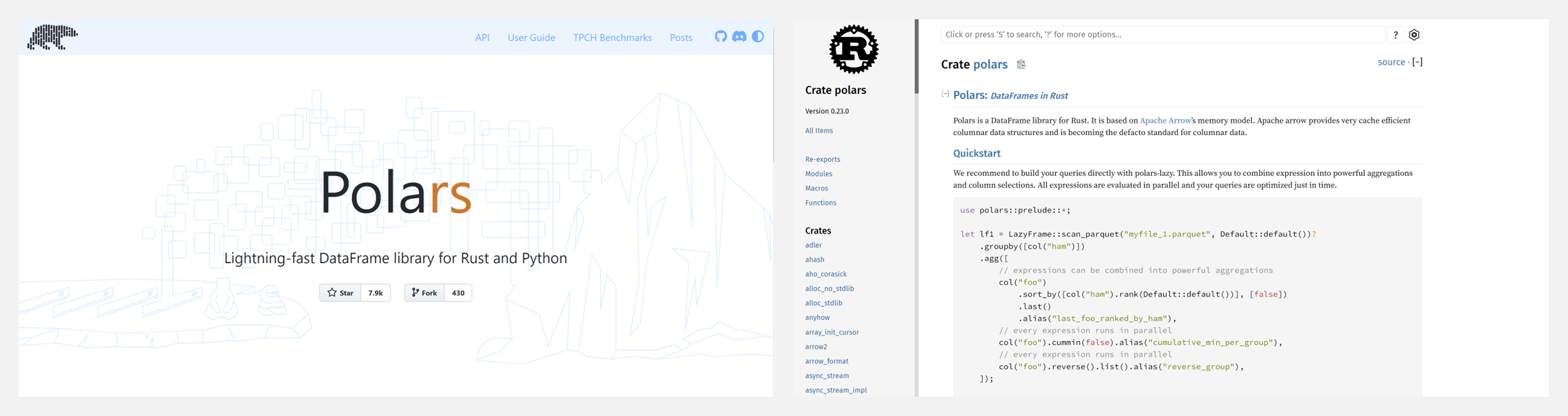Screen dimensions: 1568x416
Task: Click the GitHub Fork button
Action: coord(425,292)
